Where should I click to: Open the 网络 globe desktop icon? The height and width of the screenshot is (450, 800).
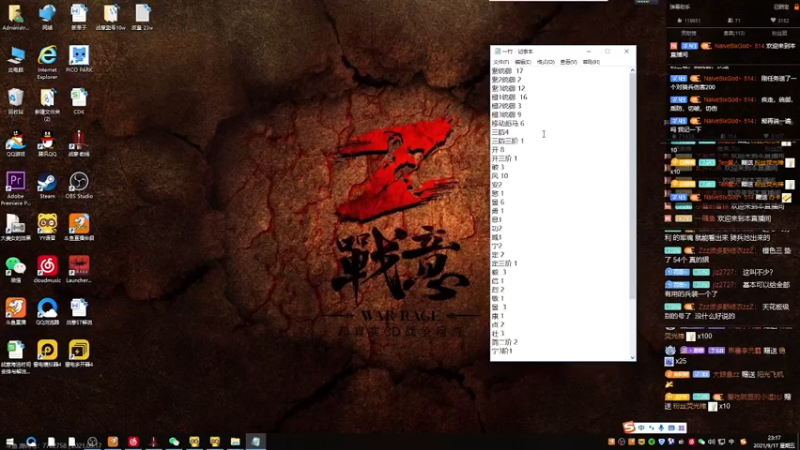[x=47, y=16]
